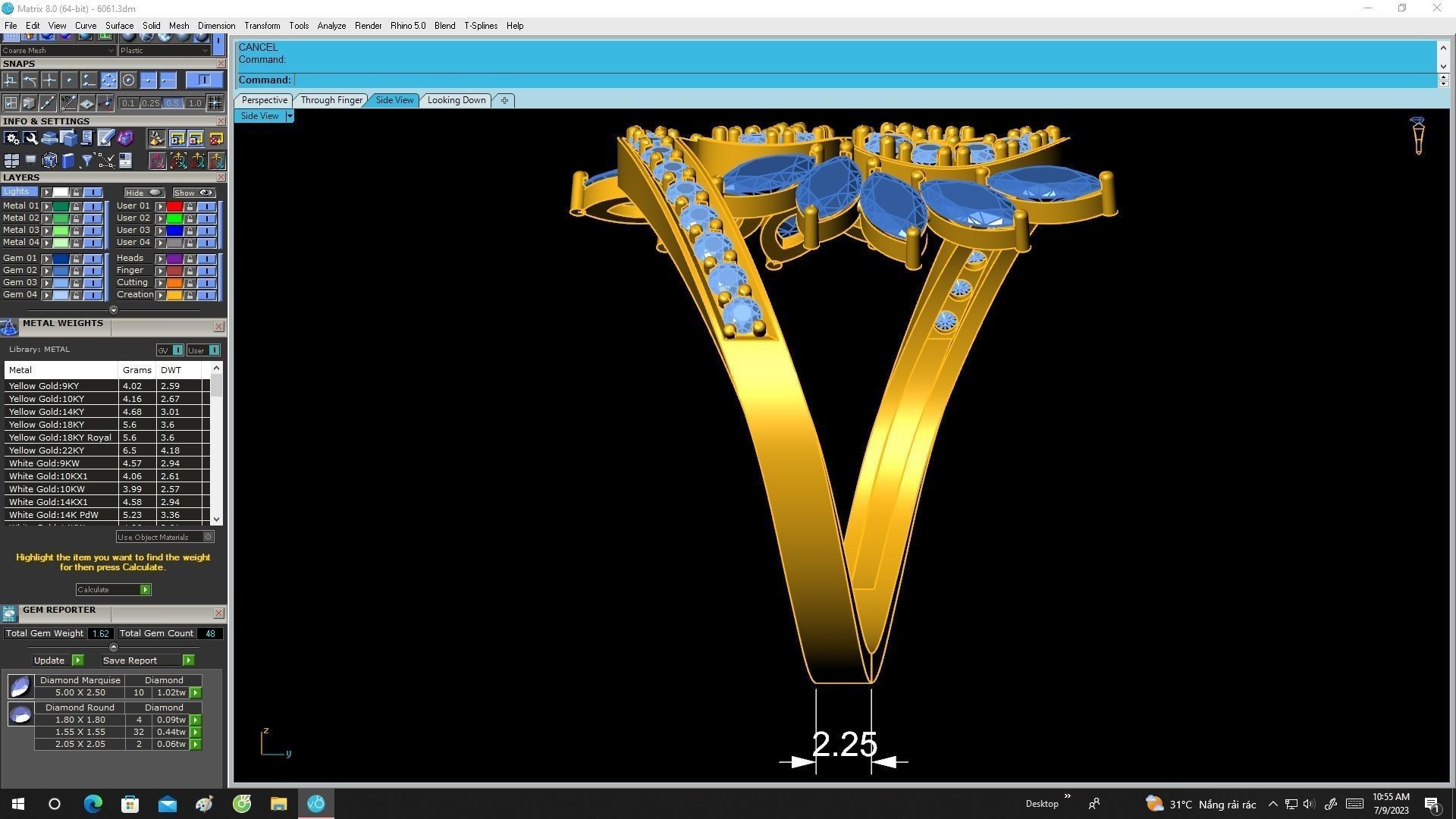1456x819 pixels.
Task: Click the red User 01 color swatch
Action: tap(174, 206)
